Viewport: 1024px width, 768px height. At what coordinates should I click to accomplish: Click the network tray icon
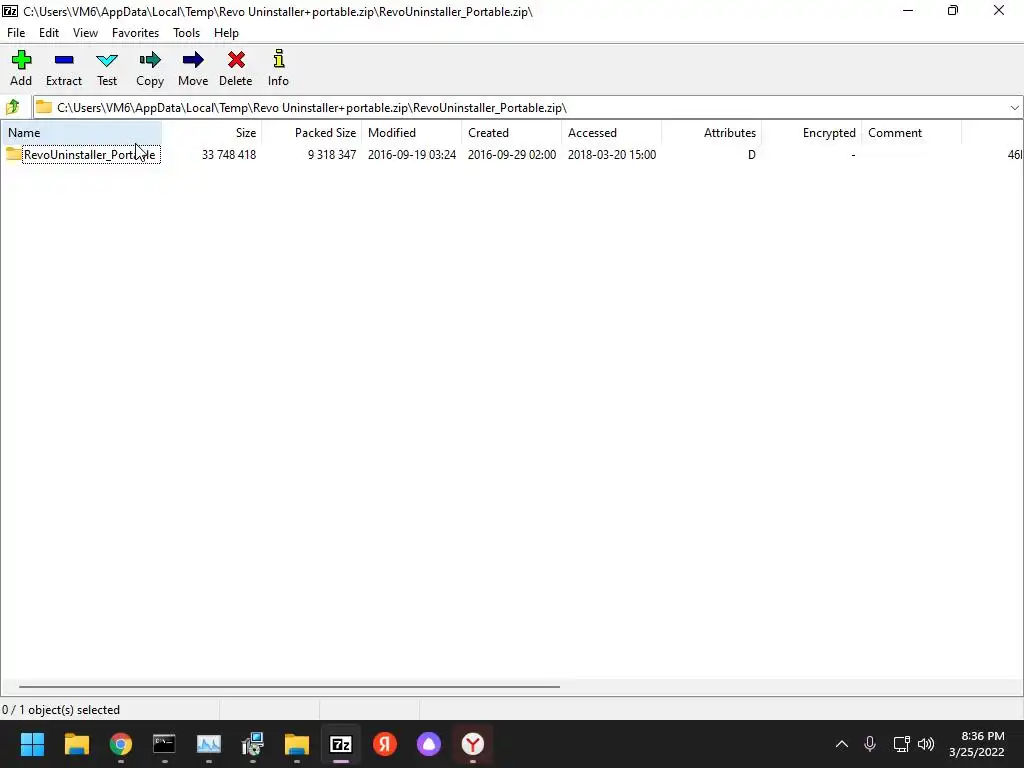tap(901, 744)
